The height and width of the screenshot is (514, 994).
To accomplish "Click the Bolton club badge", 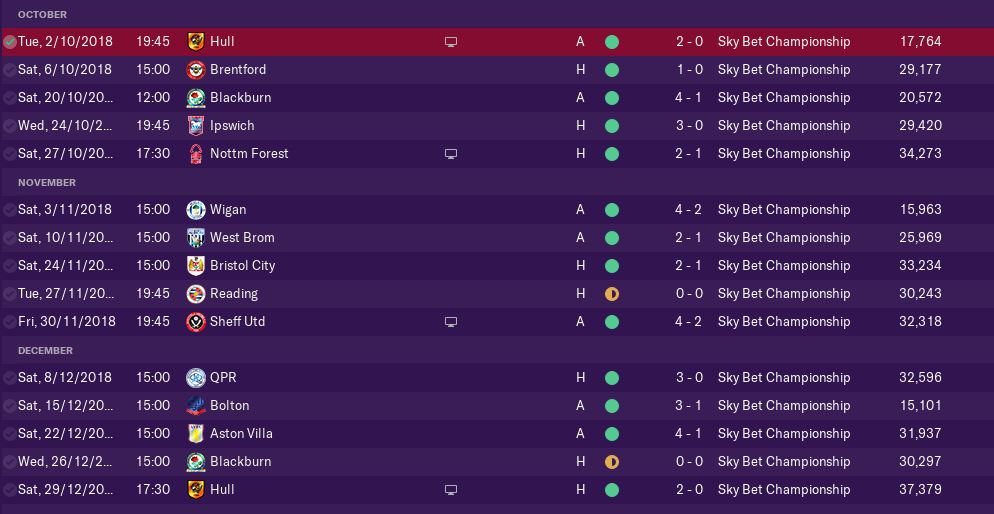I will point(196,406).
